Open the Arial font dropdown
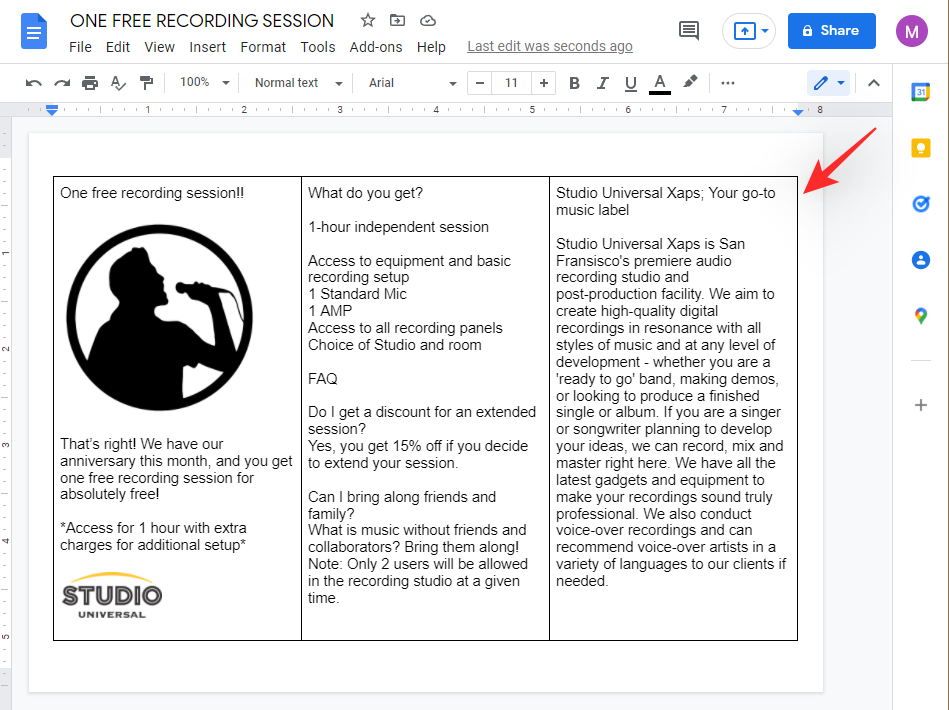949x710 pixels. (411, 83)
